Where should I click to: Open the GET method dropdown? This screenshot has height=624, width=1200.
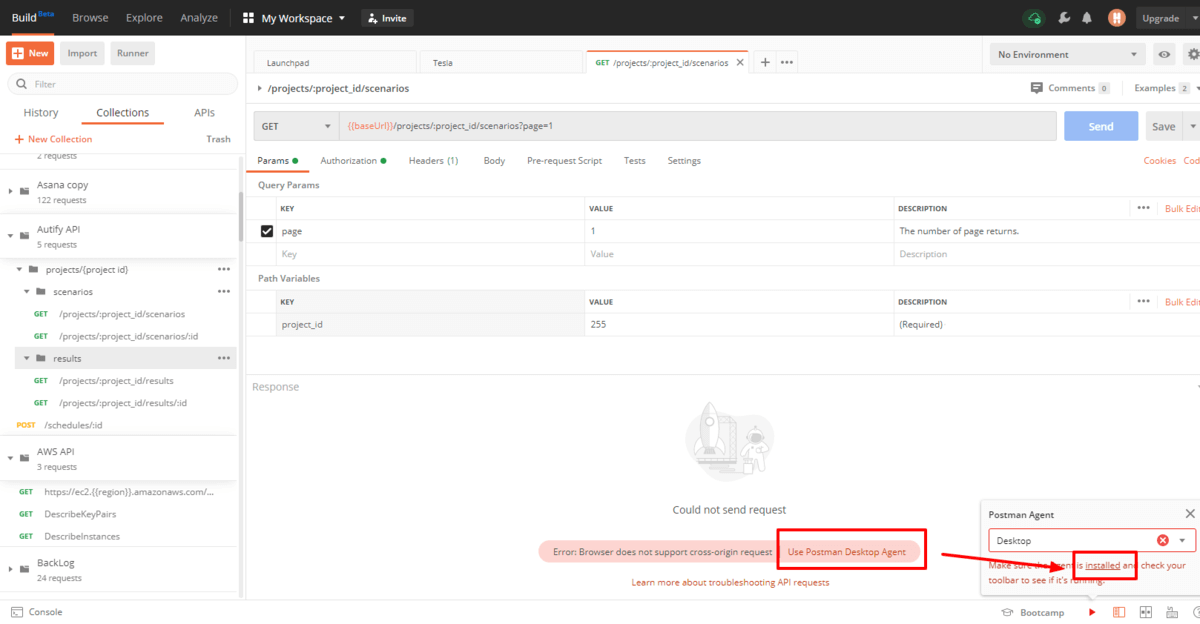tap(297, 126)
